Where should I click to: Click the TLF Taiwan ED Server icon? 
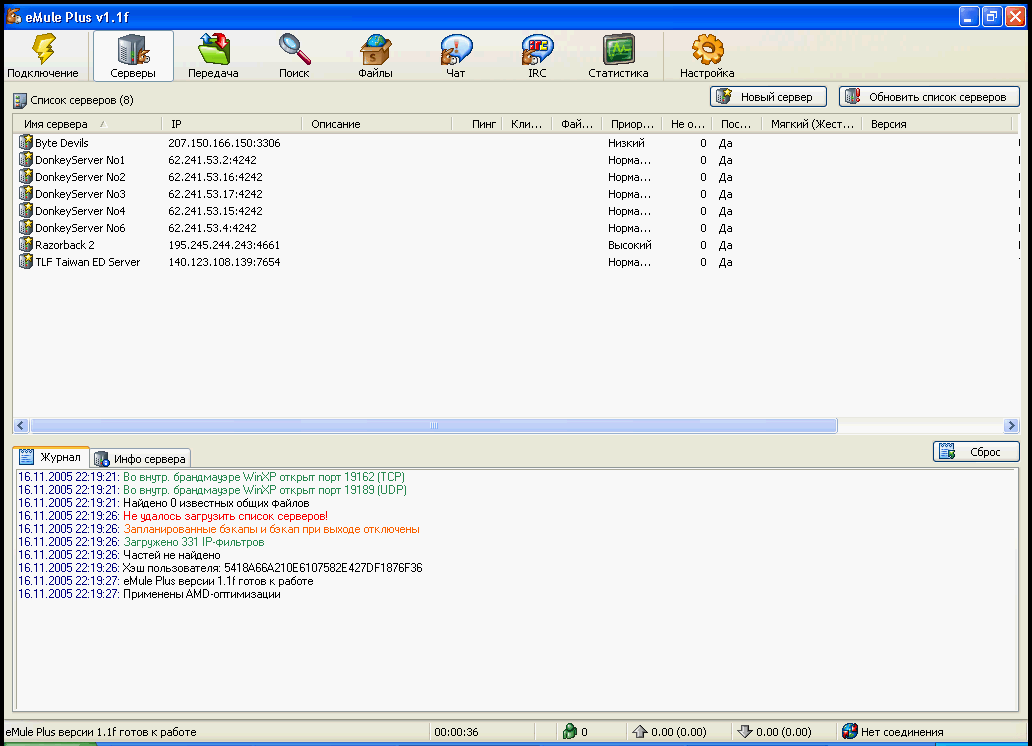(26, 261)
